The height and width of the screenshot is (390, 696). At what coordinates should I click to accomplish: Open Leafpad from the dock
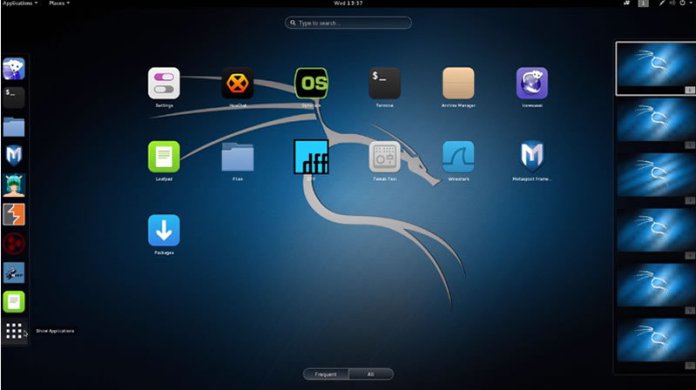[14, 302]
